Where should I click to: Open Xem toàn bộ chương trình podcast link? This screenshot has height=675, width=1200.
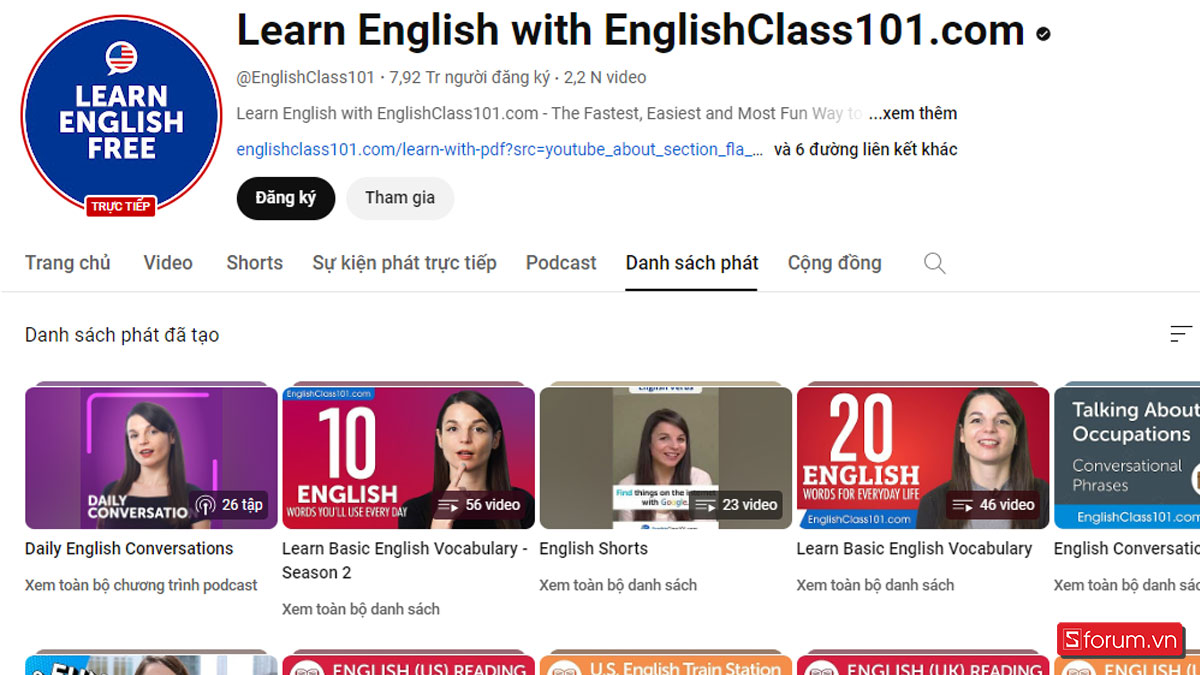[141, 585]
